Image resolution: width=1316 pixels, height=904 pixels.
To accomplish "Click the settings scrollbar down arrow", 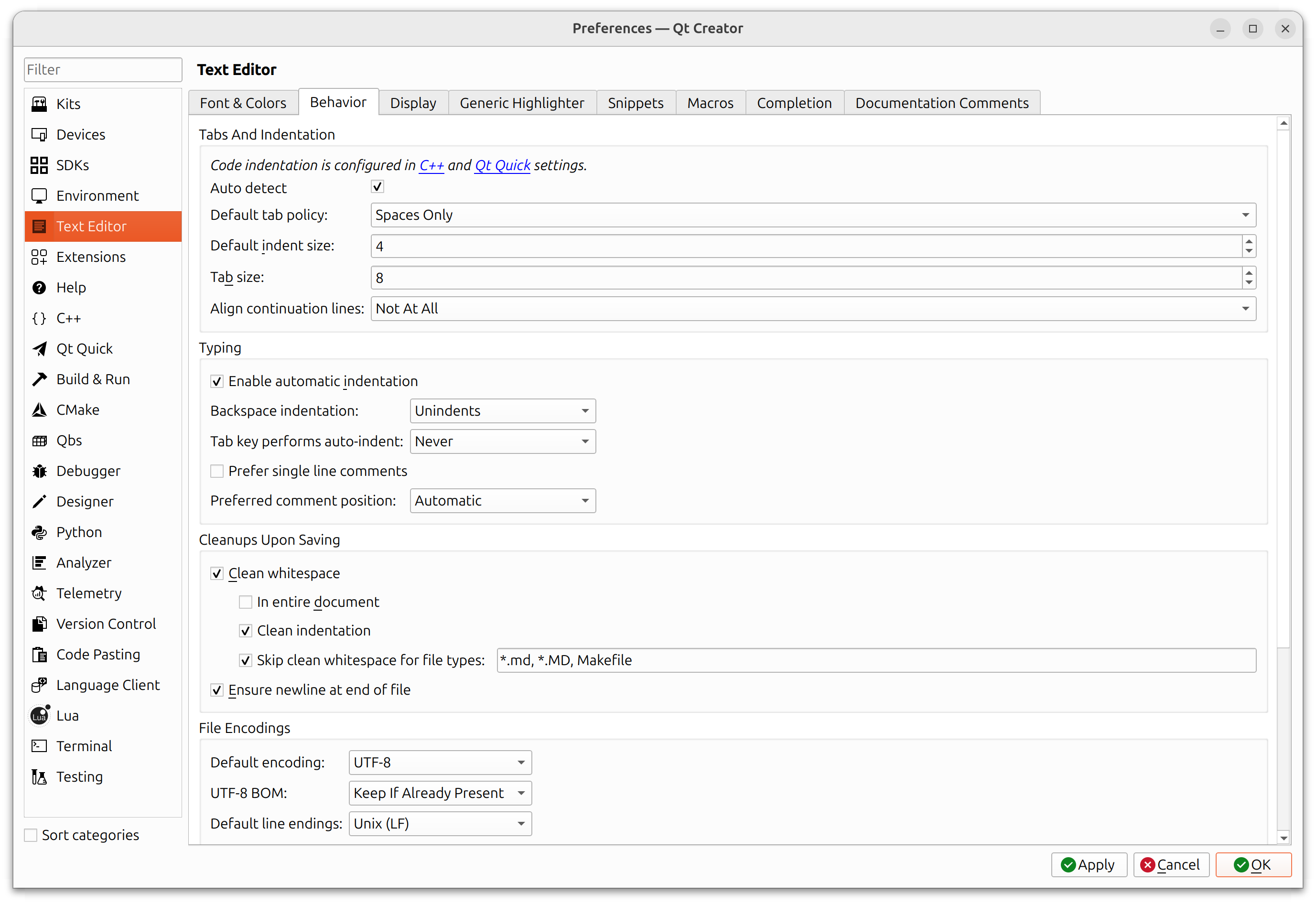I will tap(1284, 838).
